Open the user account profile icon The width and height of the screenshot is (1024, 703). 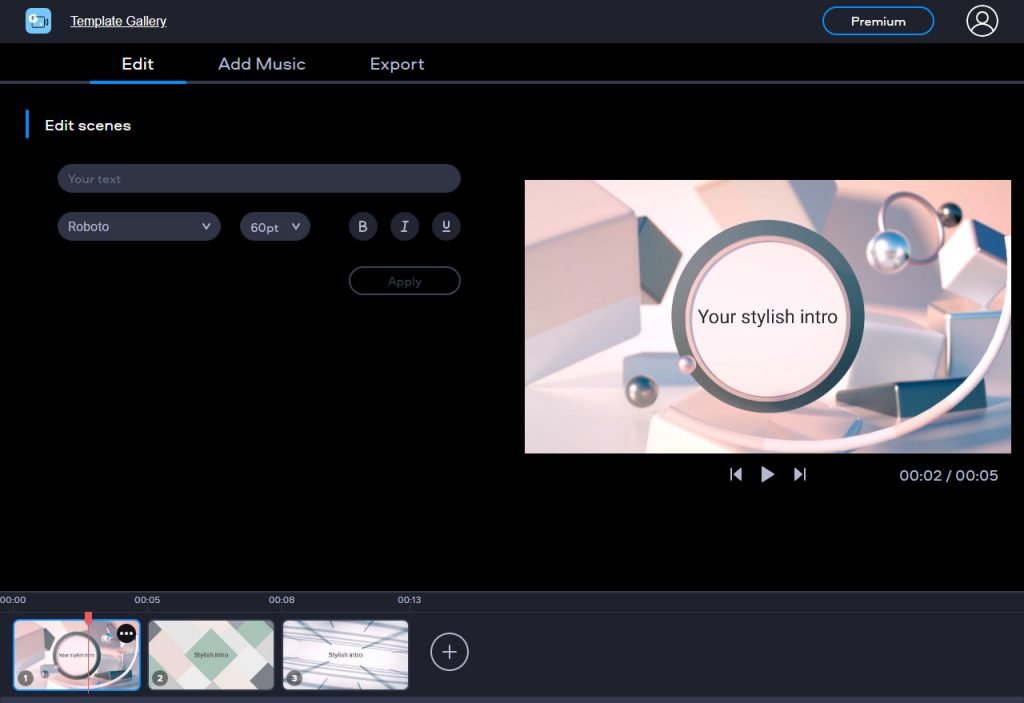pos(981,20)
